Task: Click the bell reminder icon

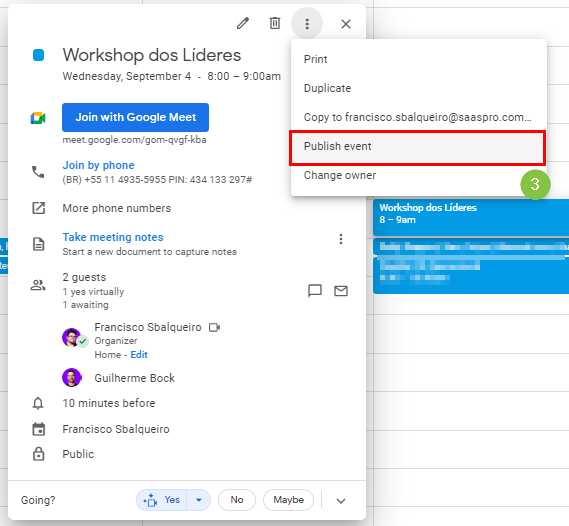Action: tap(38, 403)
